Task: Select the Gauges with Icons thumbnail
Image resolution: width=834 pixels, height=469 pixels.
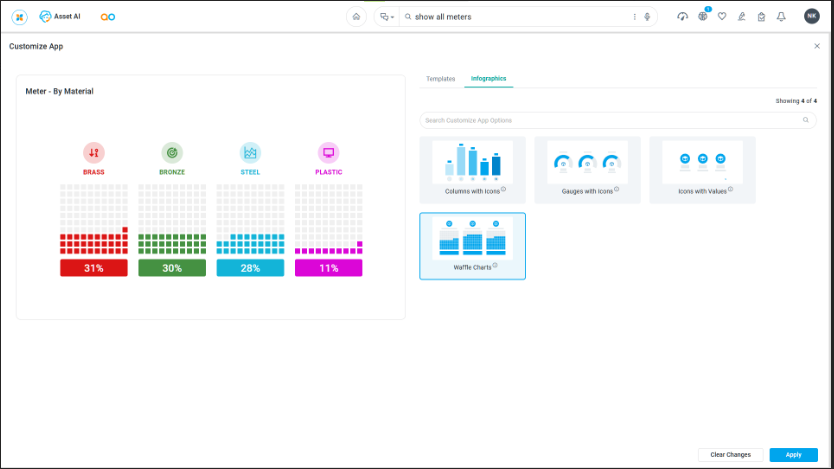Action: pyautogui.click(x=587, y=169)
